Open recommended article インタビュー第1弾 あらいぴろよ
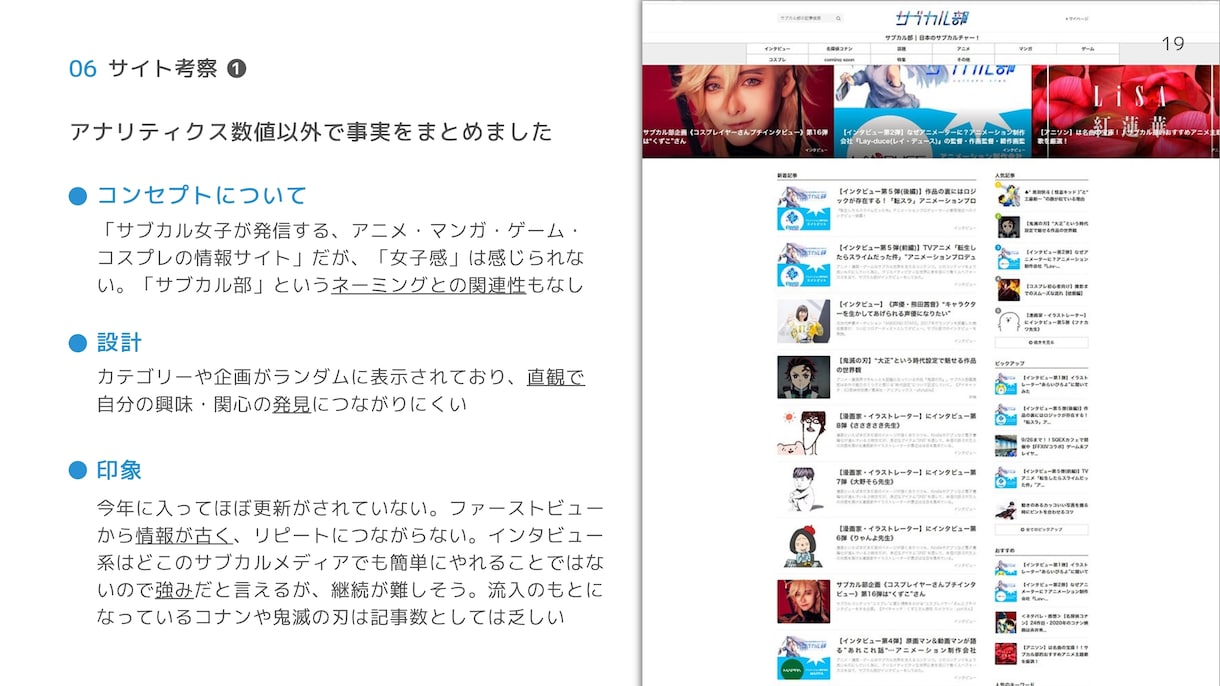The width and height of the screenshot is (1220, 686). point(1055,569)
